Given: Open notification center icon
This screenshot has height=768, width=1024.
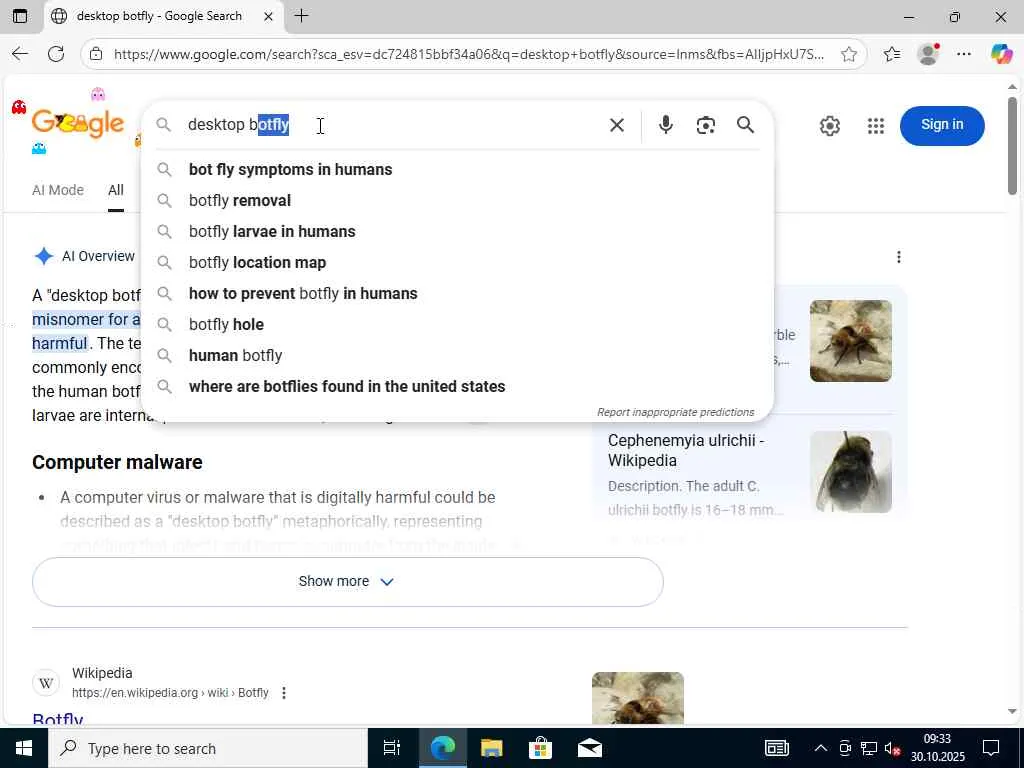Looking at the screenshot, I should pyautogui.click(x=991, y=748).
